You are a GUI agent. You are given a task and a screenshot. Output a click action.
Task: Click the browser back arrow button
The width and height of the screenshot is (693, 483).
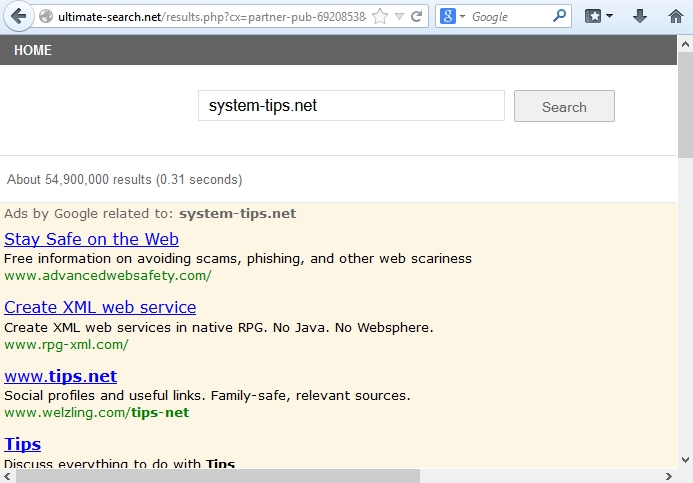tap(17, 17)
